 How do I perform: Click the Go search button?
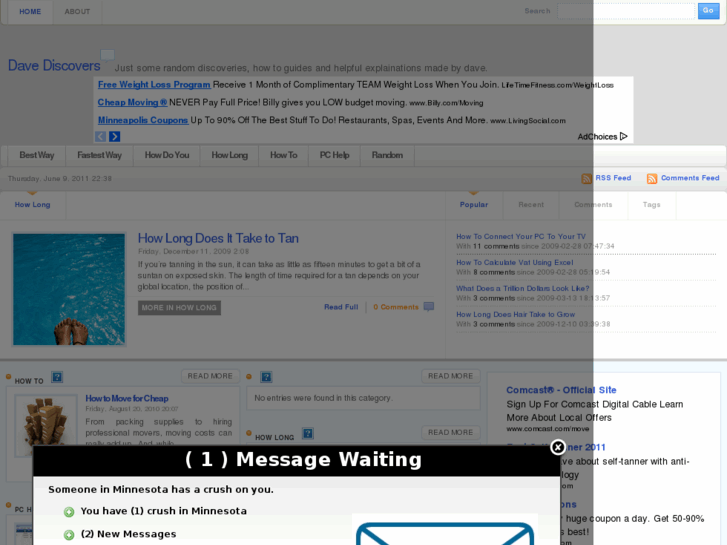708,11
